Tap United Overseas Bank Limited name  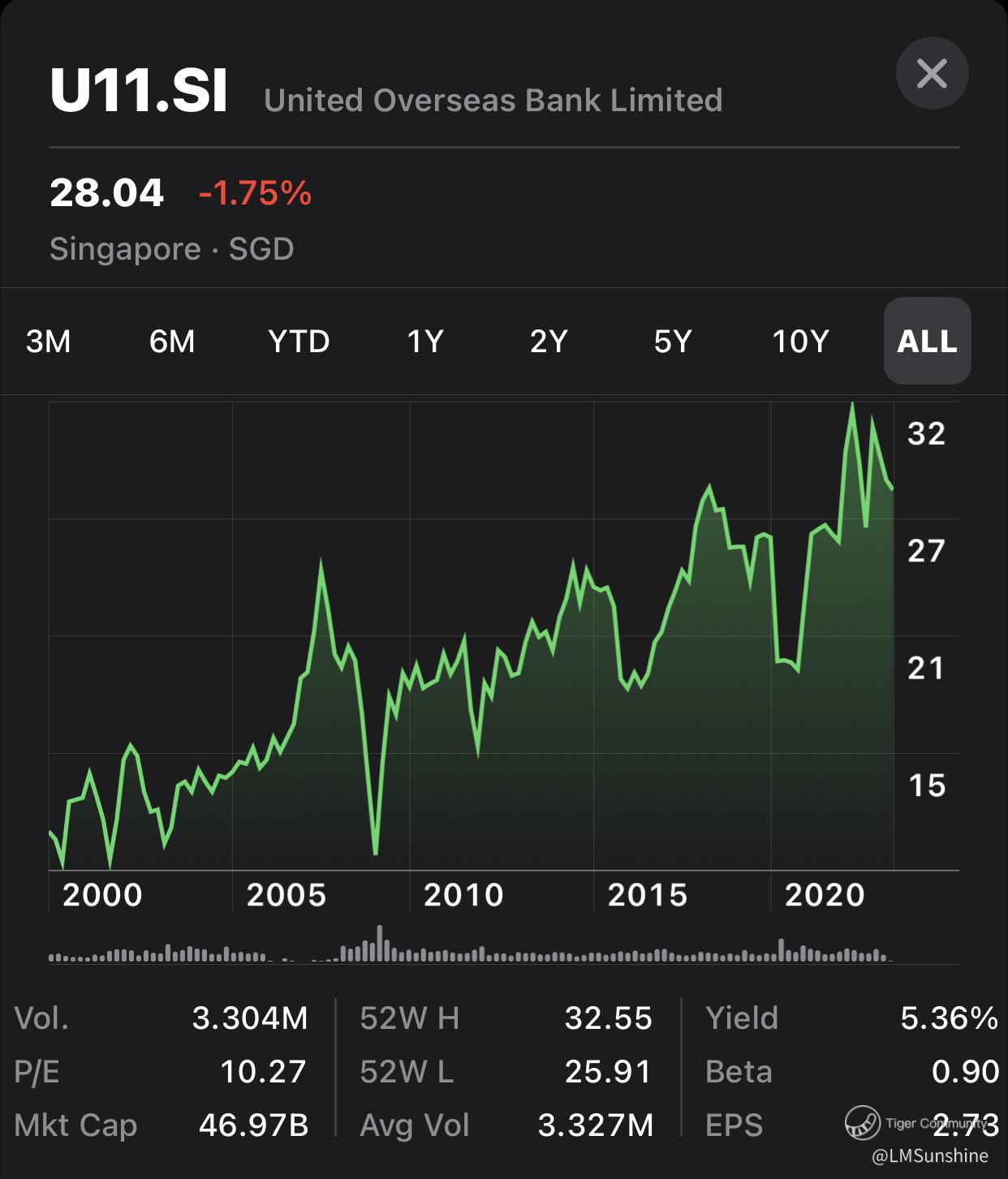493,100
